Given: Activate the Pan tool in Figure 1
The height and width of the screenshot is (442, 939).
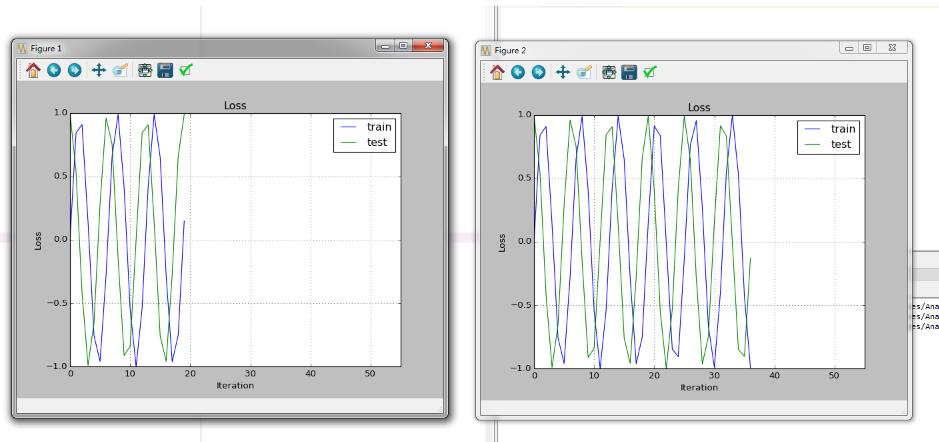Looking at the screenshot, I should (x=96, y=71).
